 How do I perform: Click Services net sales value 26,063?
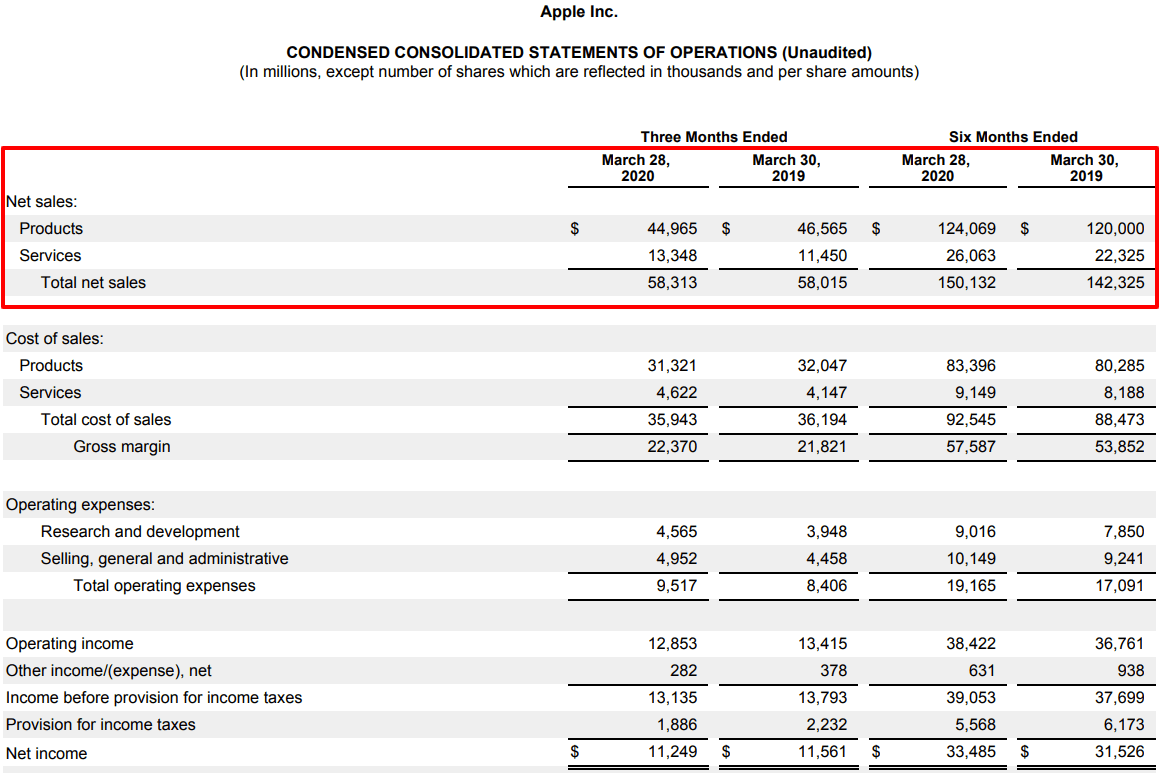pyautogui.click(x=971, y=256)
